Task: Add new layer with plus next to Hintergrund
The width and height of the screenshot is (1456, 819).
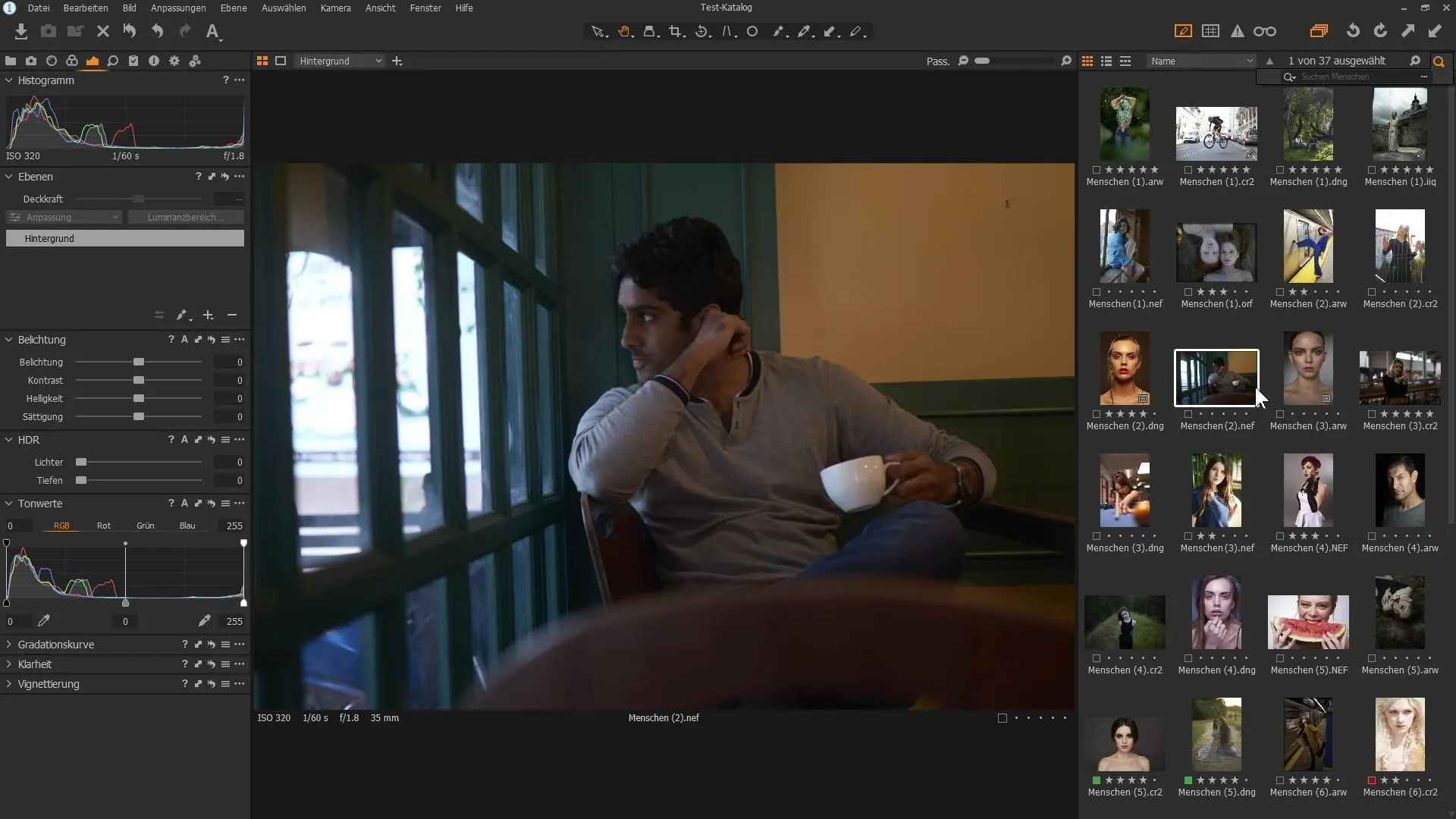Action: [397, 61]
